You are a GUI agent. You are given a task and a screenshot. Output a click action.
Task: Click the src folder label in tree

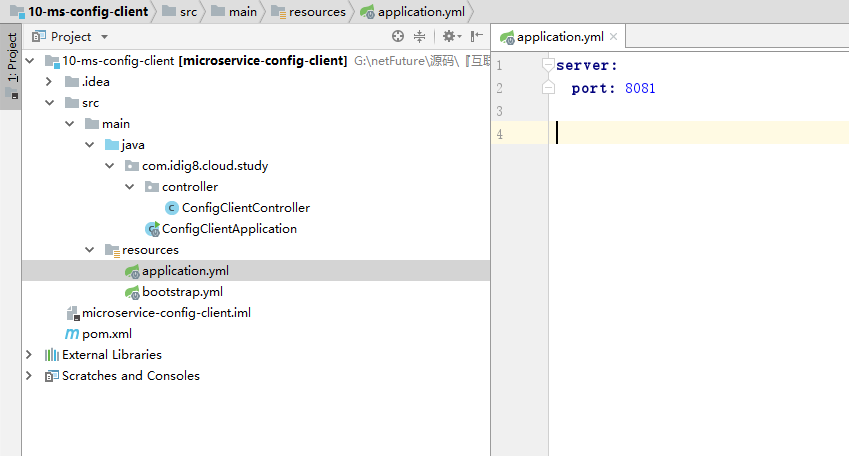90,103
